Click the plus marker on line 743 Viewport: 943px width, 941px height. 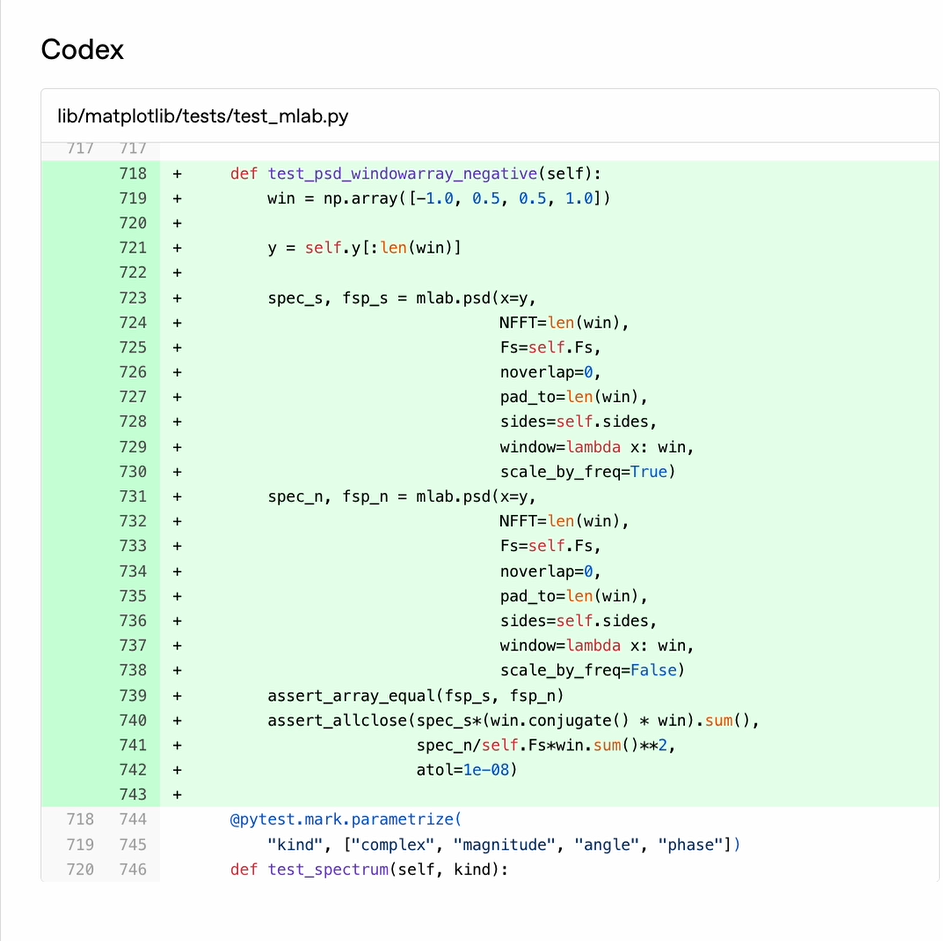click(177, 795)
